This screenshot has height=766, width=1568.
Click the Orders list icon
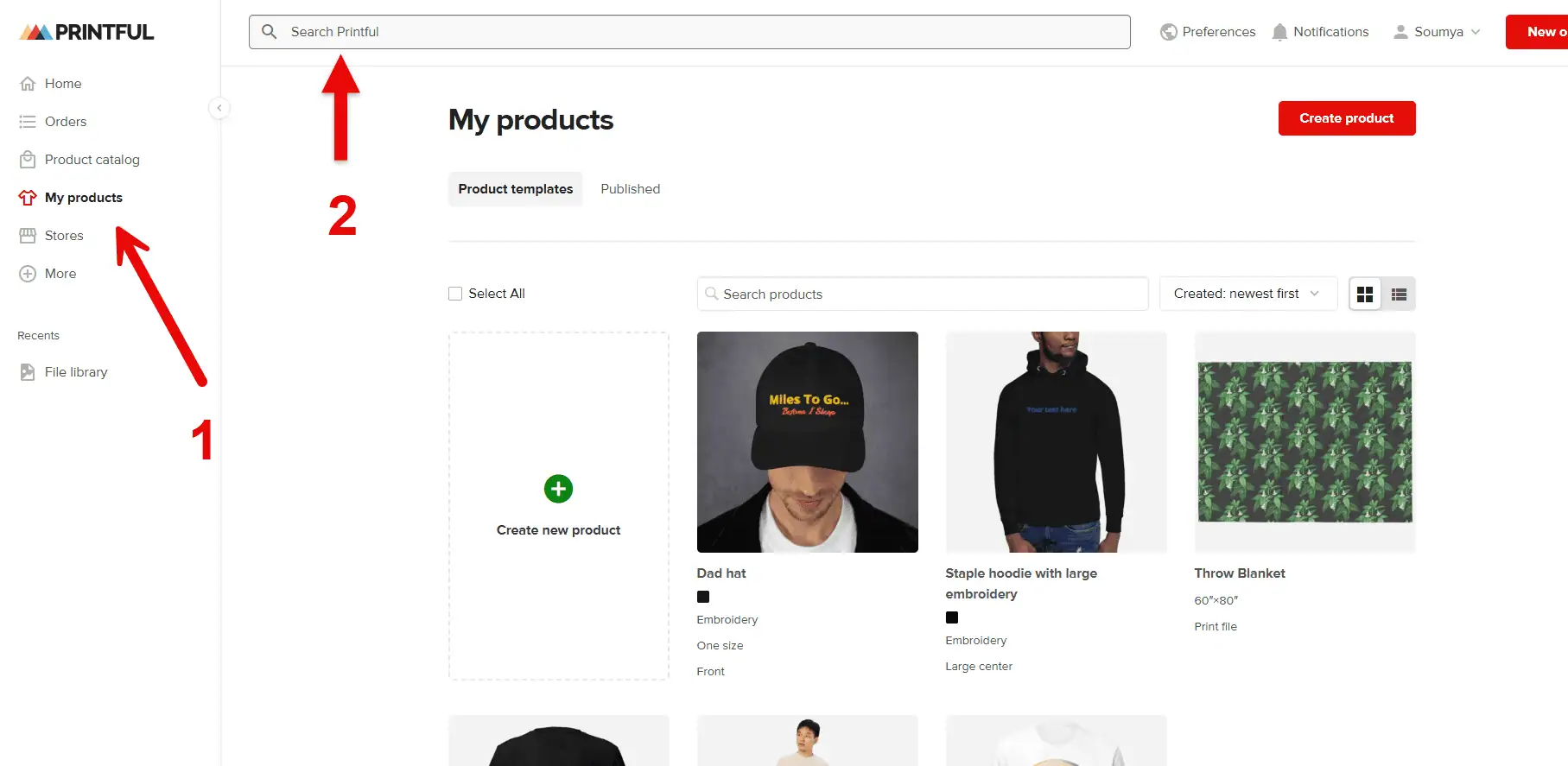tap(28, 122)
